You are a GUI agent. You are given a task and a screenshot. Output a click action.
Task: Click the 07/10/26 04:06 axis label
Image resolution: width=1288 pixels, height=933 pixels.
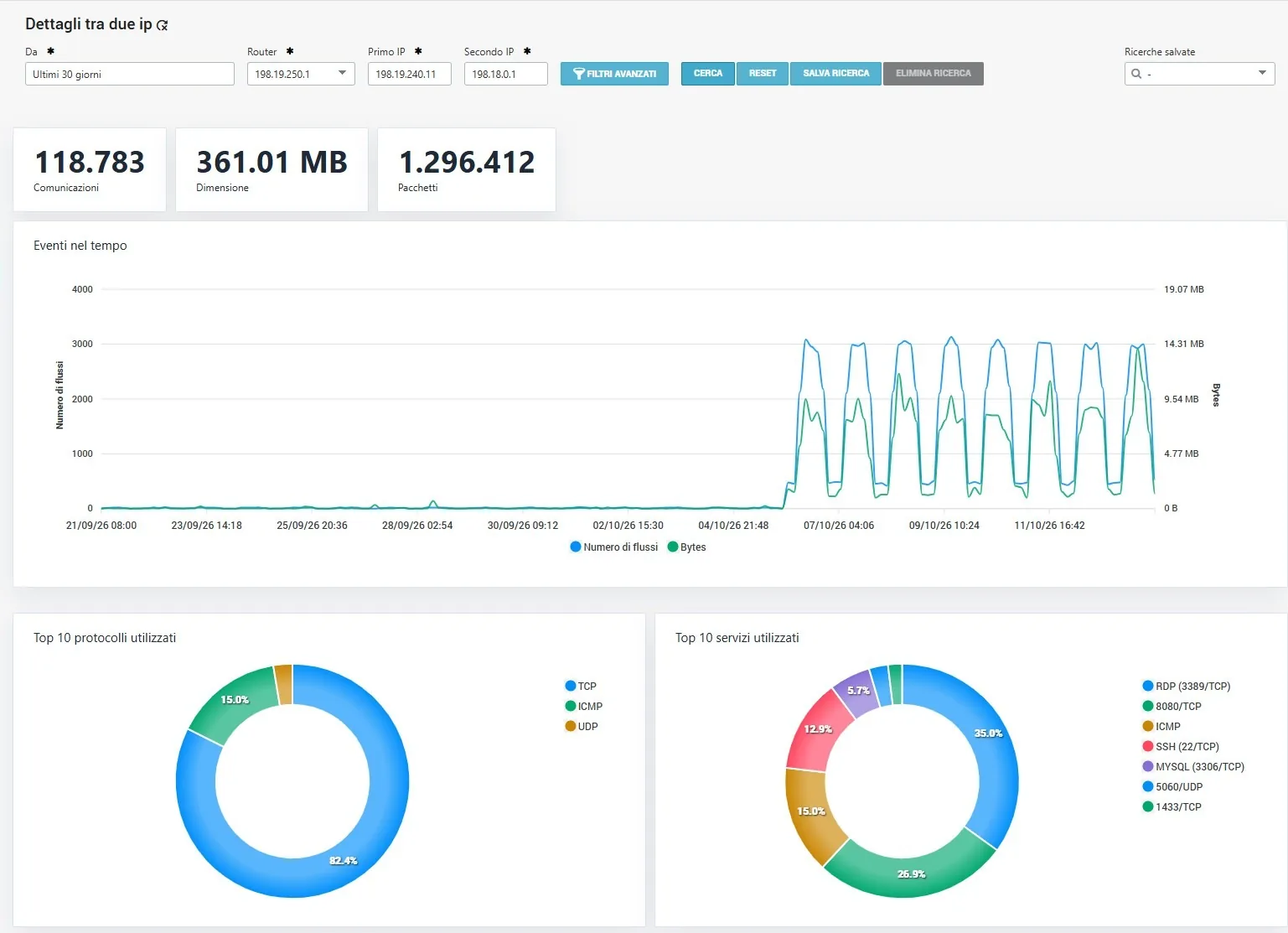point(839,526)
